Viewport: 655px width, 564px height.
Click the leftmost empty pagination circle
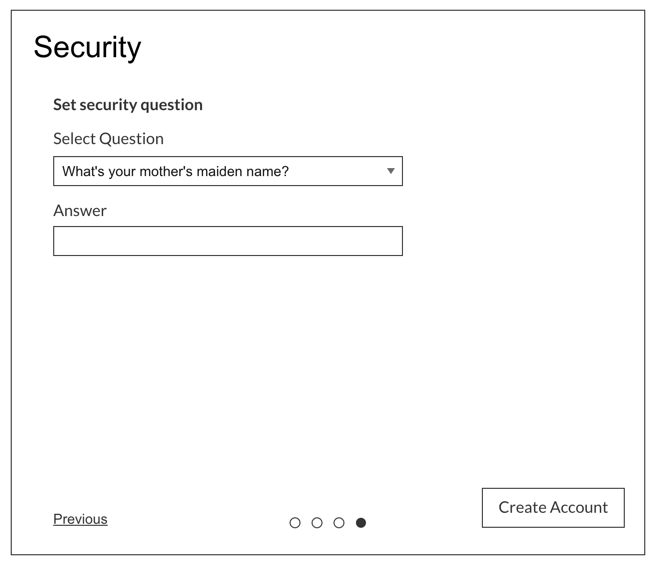coord(295,523)
